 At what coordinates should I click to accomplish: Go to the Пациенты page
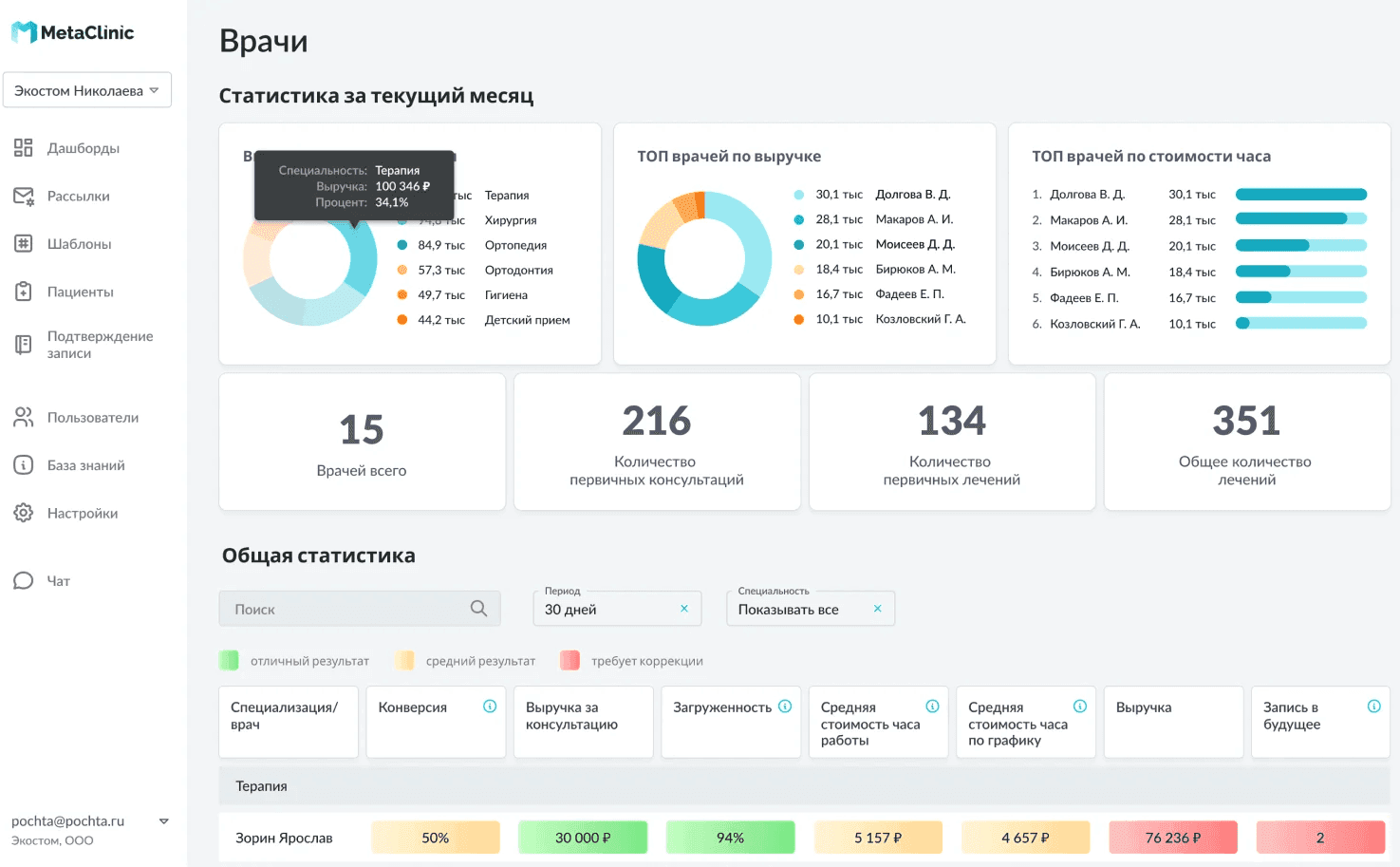point(82,292)
